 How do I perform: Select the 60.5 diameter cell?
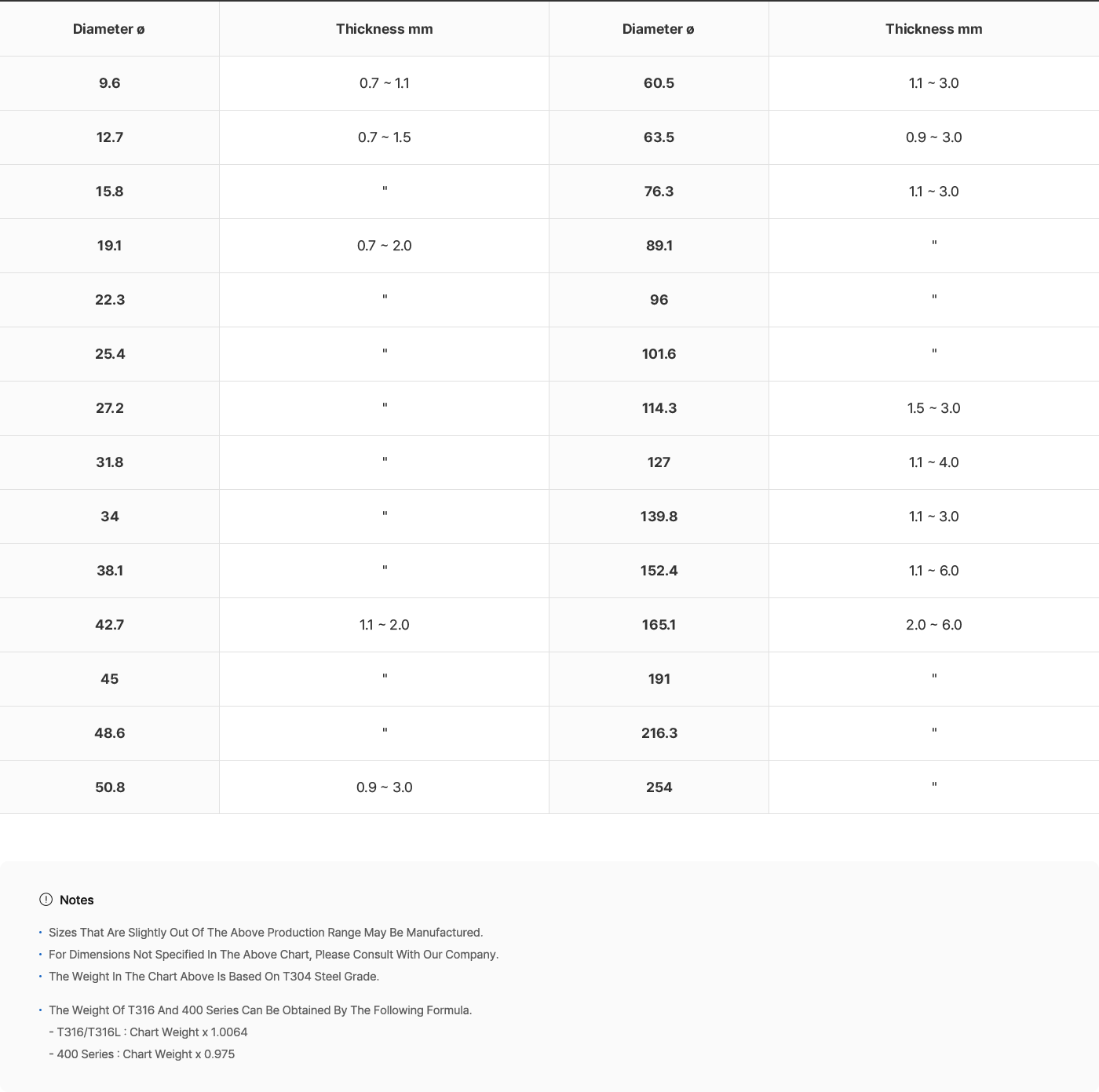pyautogui.click(x=659, y=83)
